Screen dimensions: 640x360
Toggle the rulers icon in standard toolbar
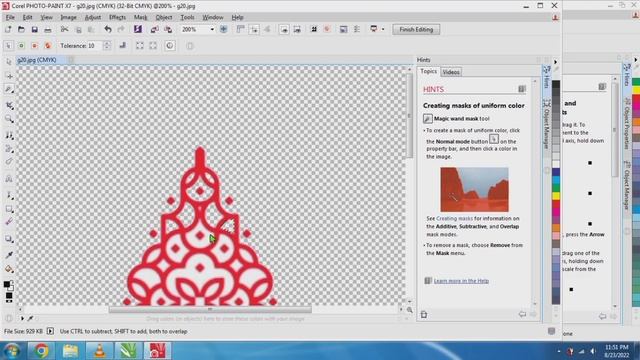[x=240, y=29]
